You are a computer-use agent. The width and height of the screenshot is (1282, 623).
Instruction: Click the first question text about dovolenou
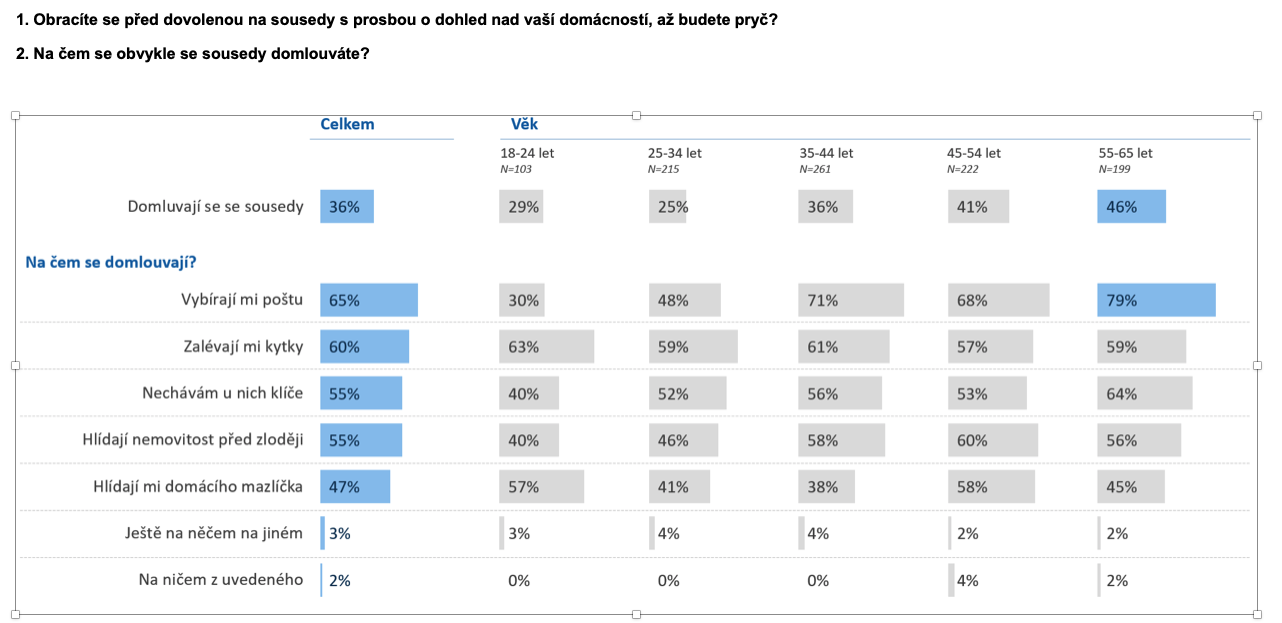[396, 19]
